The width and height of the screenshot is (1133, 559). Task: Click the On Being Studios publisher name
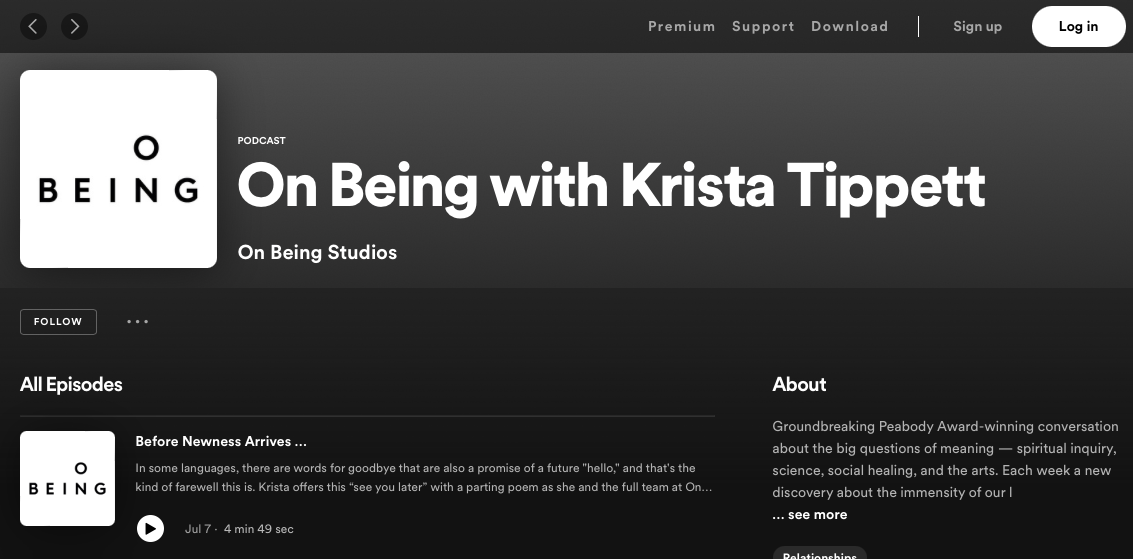tap(317, 252)
